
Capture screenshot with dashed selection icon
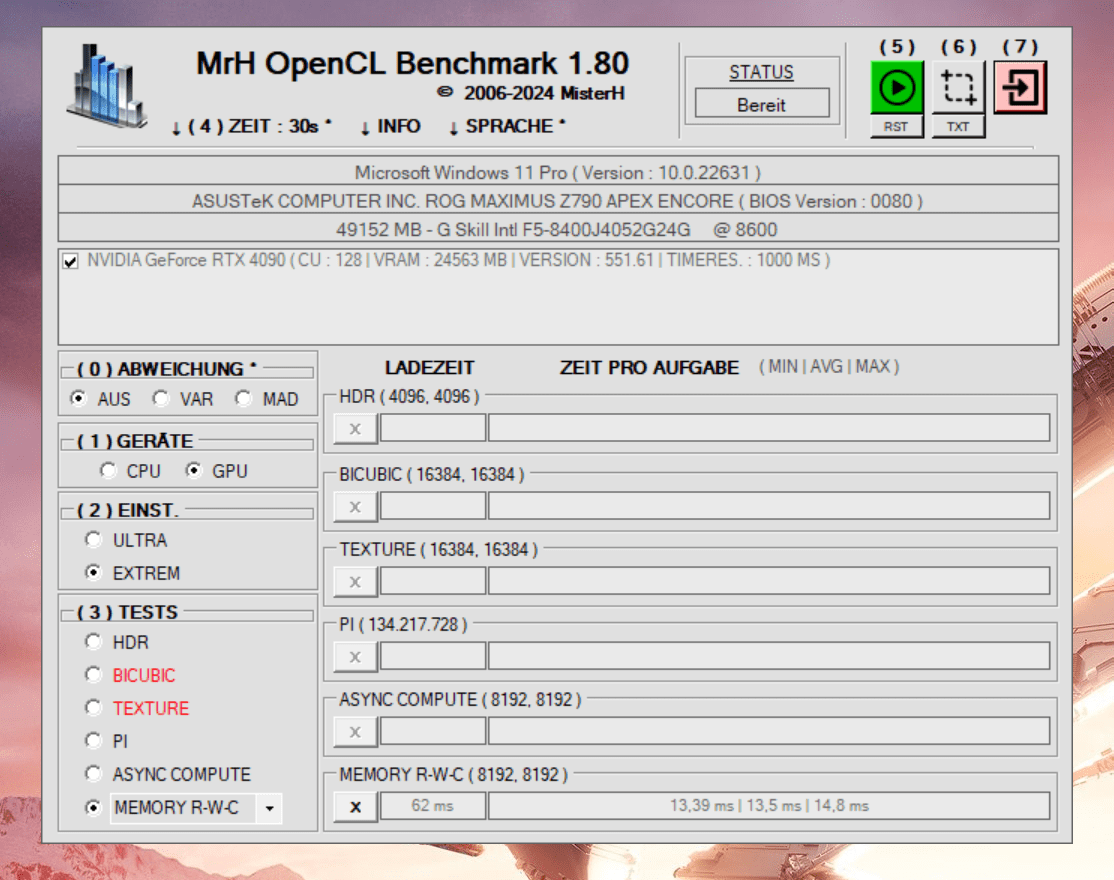pyautogui.click(x=958, y=87)
